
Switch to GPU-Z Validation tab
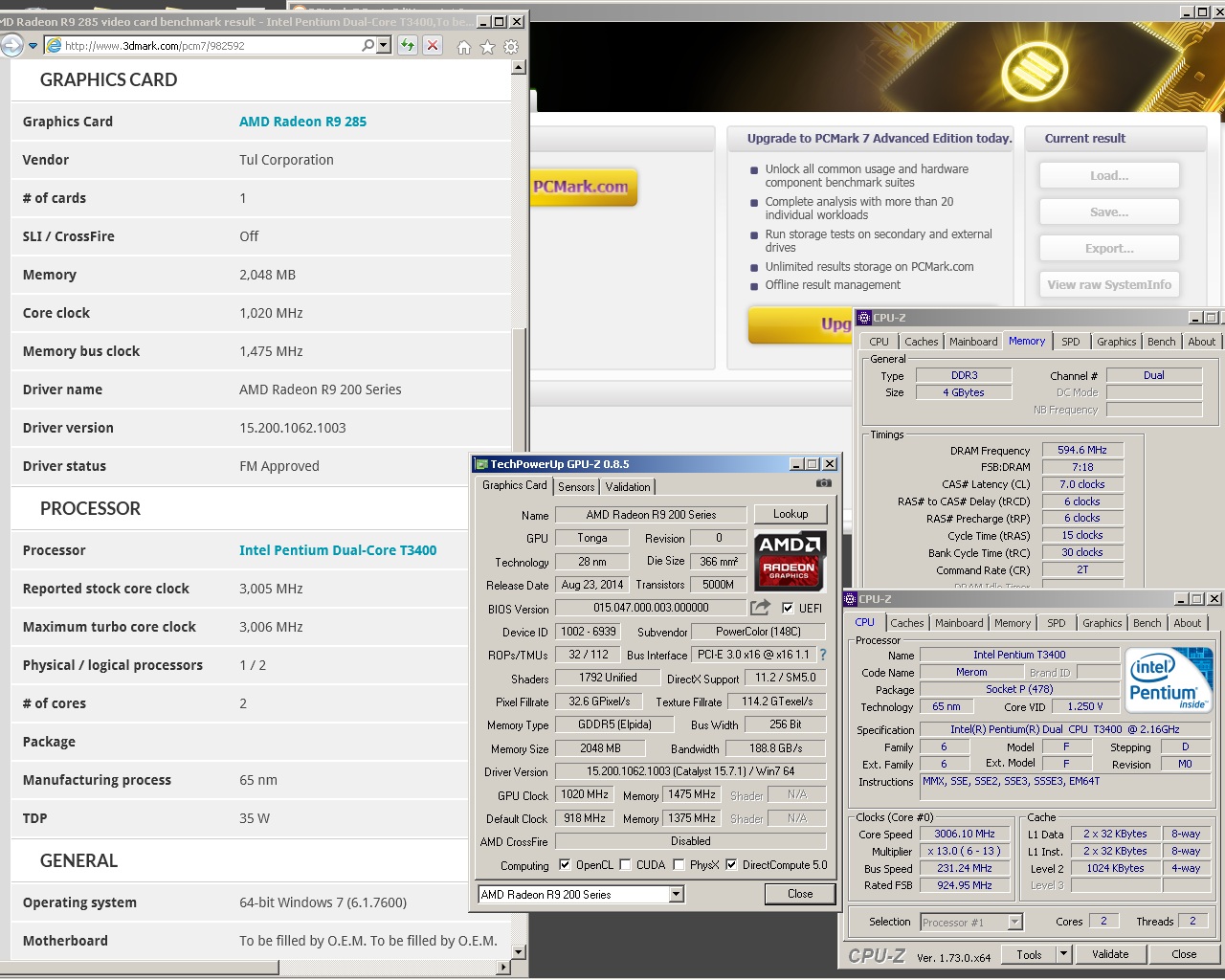628,487
